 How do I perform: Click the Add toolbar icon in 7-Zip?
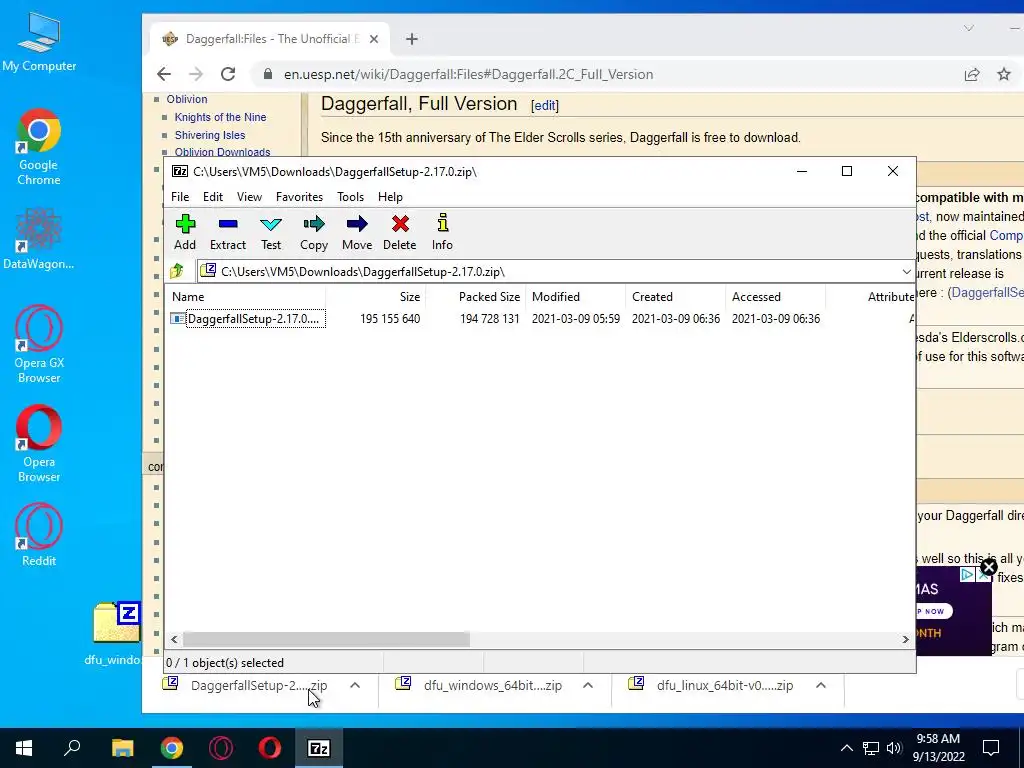185,232
